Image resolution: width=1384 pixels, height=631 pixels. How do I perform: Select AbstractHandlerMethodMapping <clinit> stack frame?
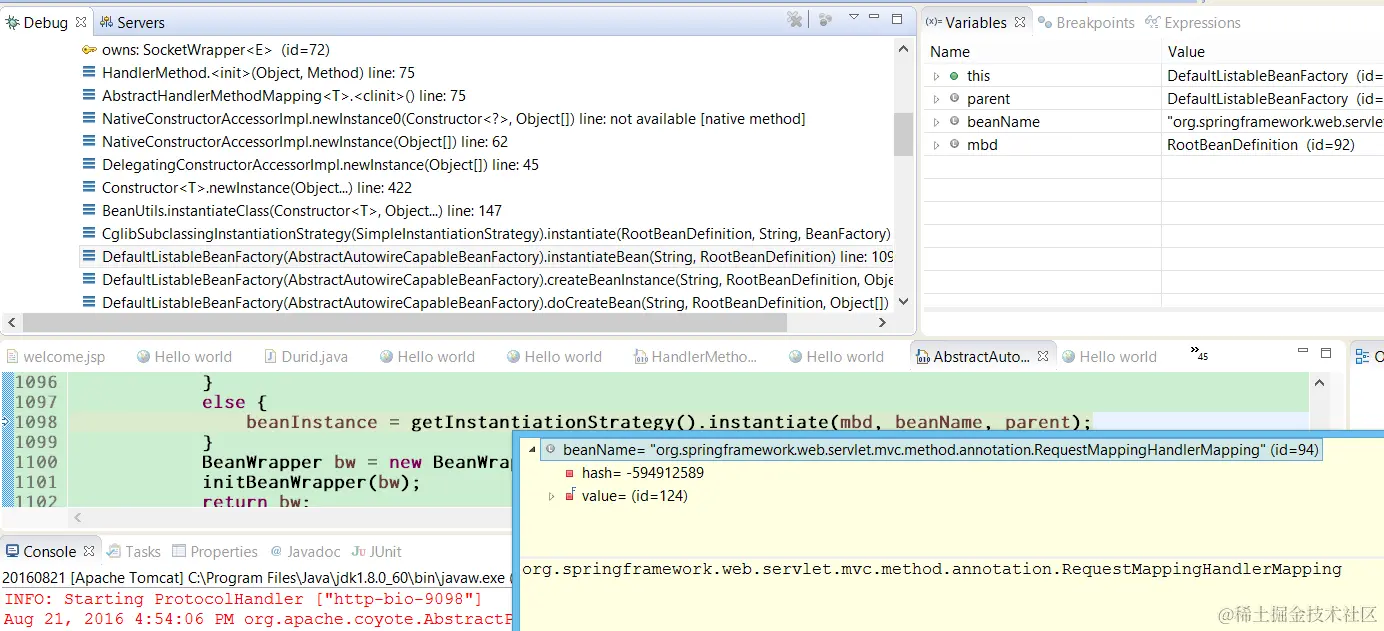coord(284,96)
